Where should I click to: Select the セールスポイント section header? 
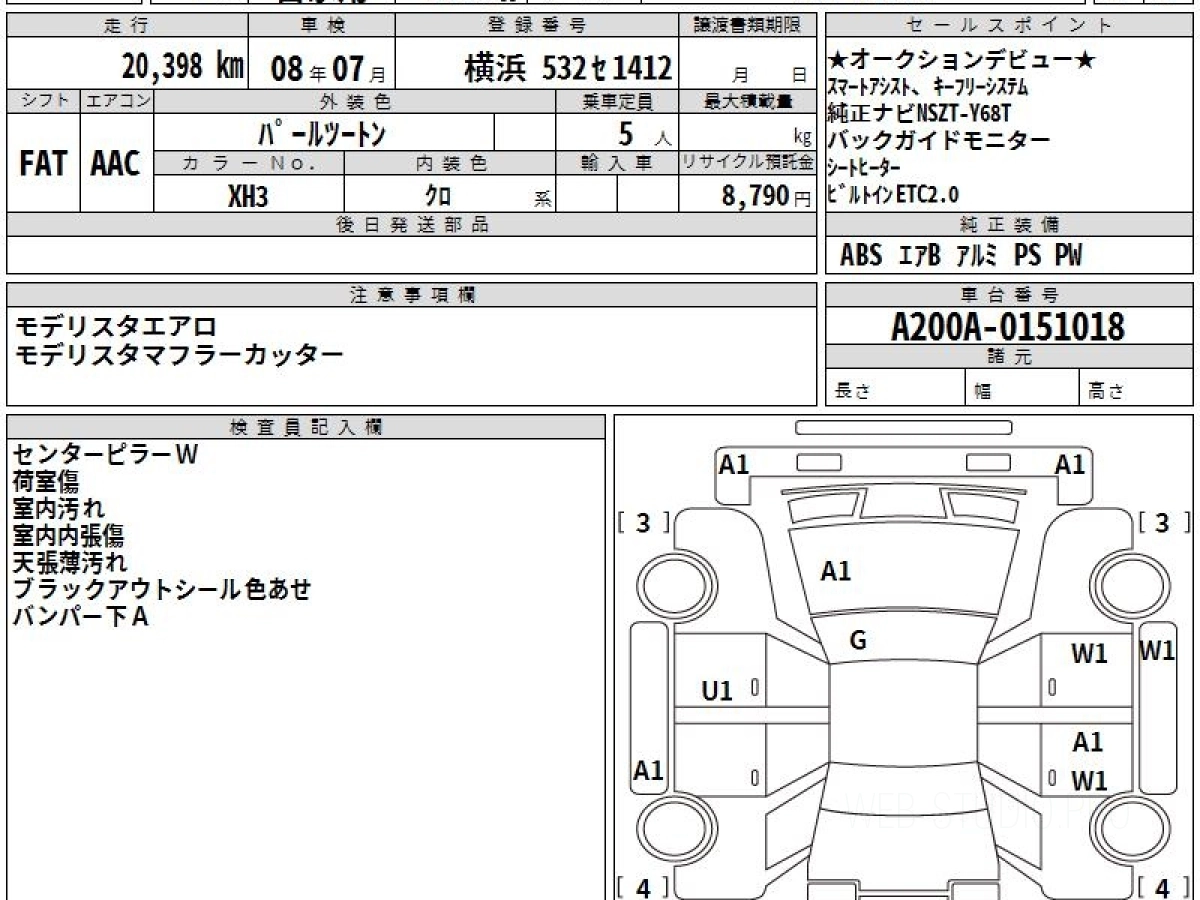click(1009, 26)
